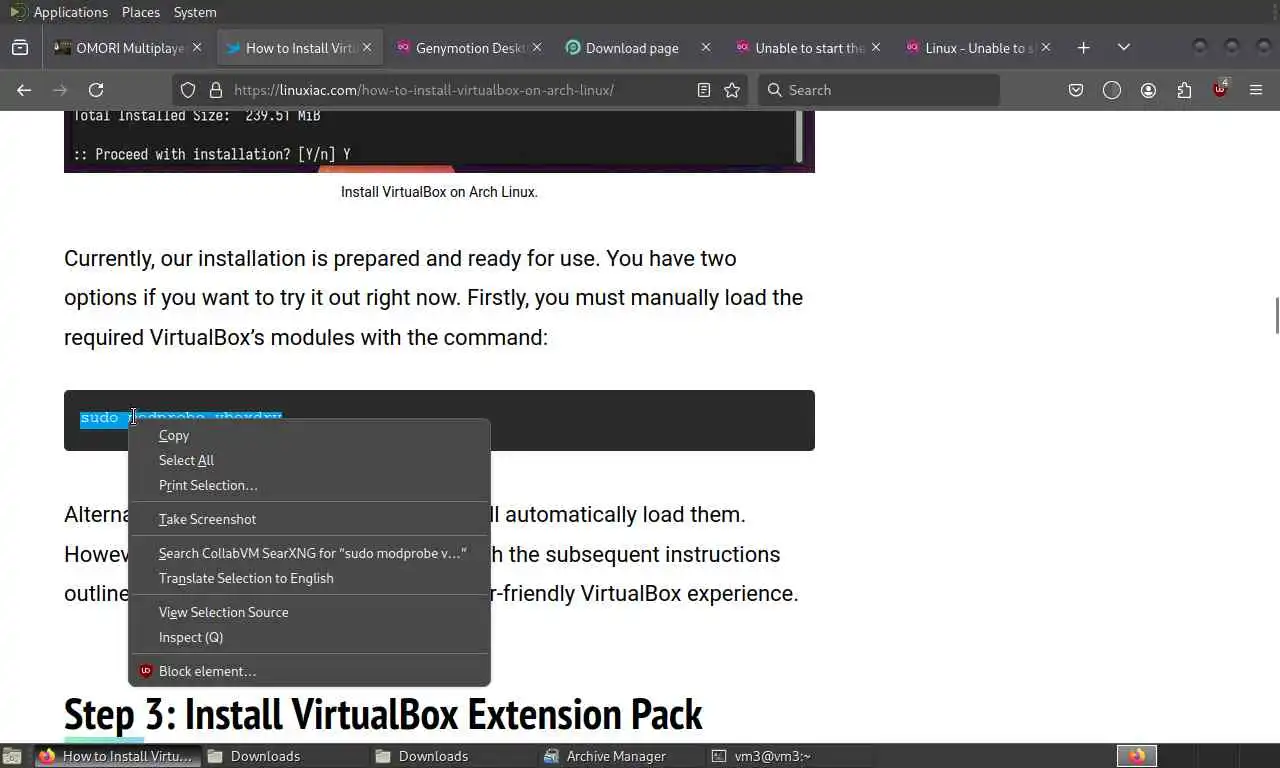Viewport: 1280px width, 768px height.
Task: Close the Genymotion Desktop tab
Action: pyautogui.click(x=537, y=47)
